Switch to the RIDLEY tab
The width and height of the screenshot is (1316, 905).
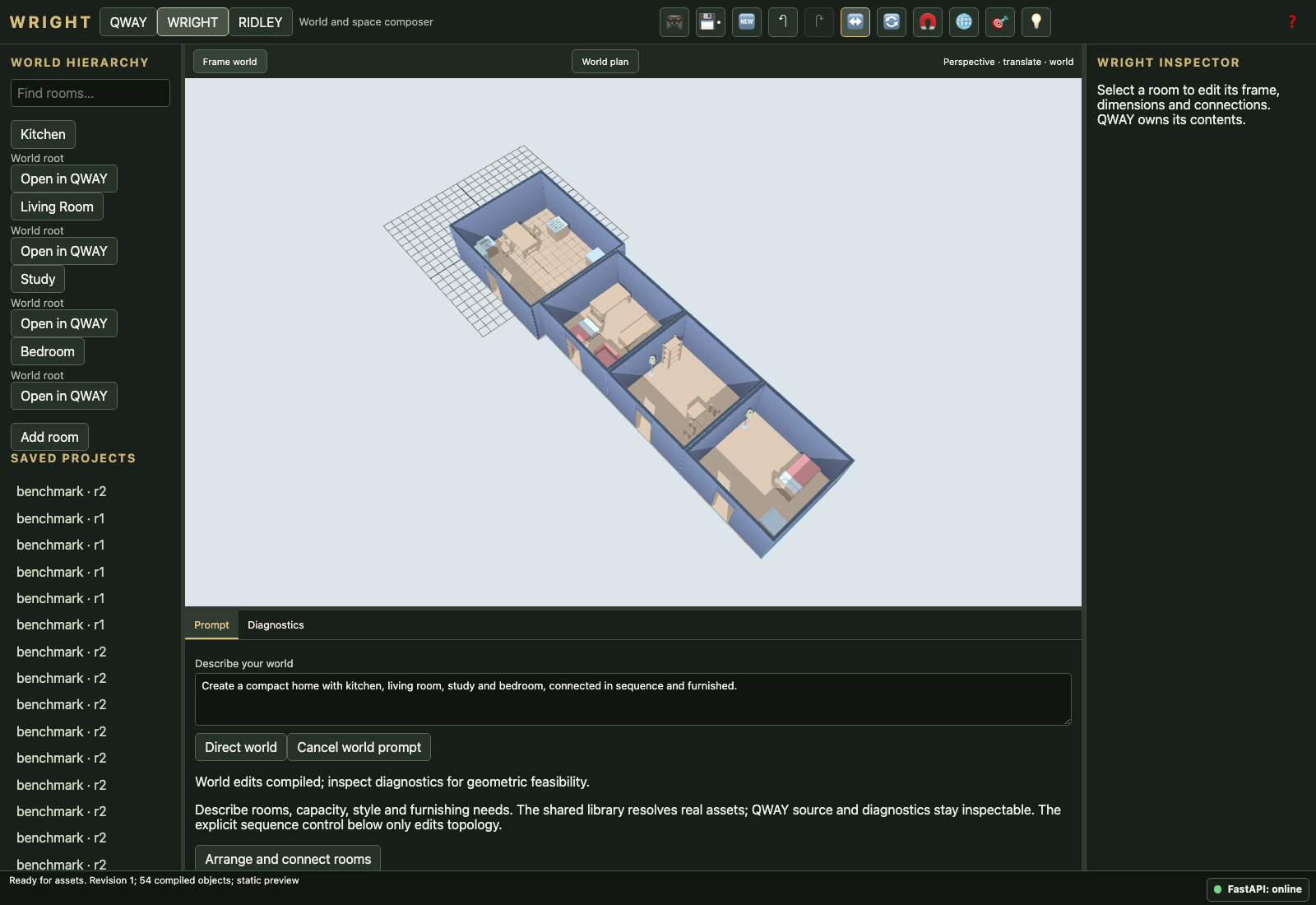pos(260,22)
